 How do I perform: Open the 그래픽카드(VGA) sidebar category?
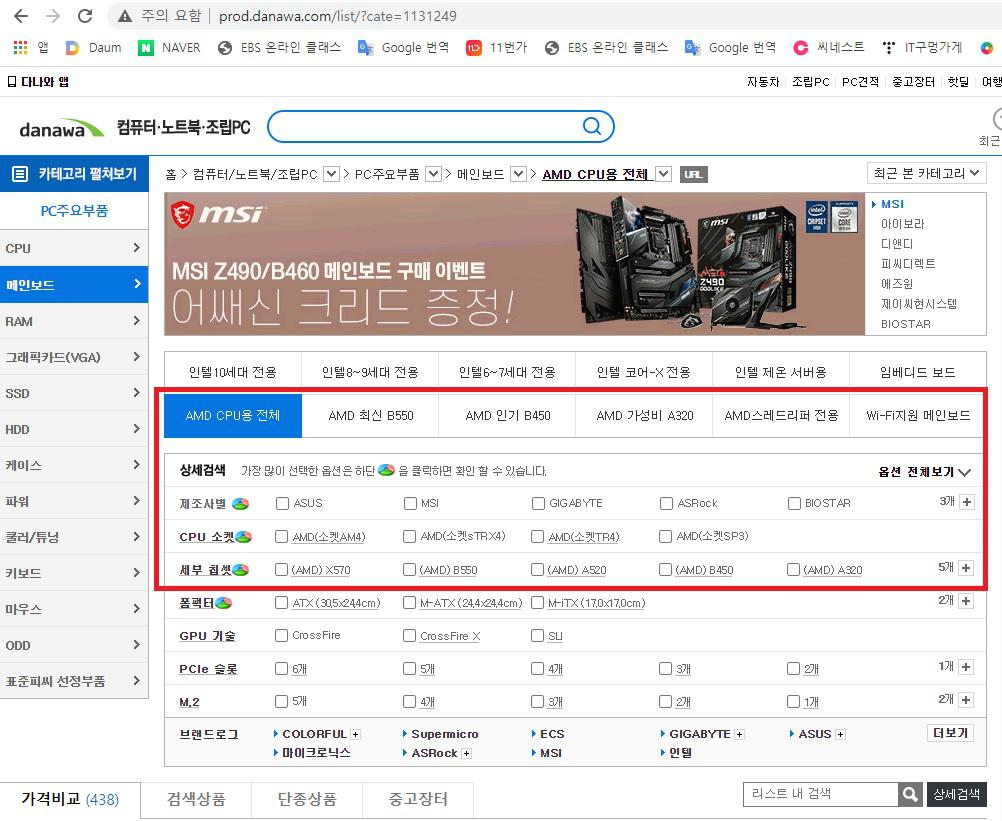[73, 357]
